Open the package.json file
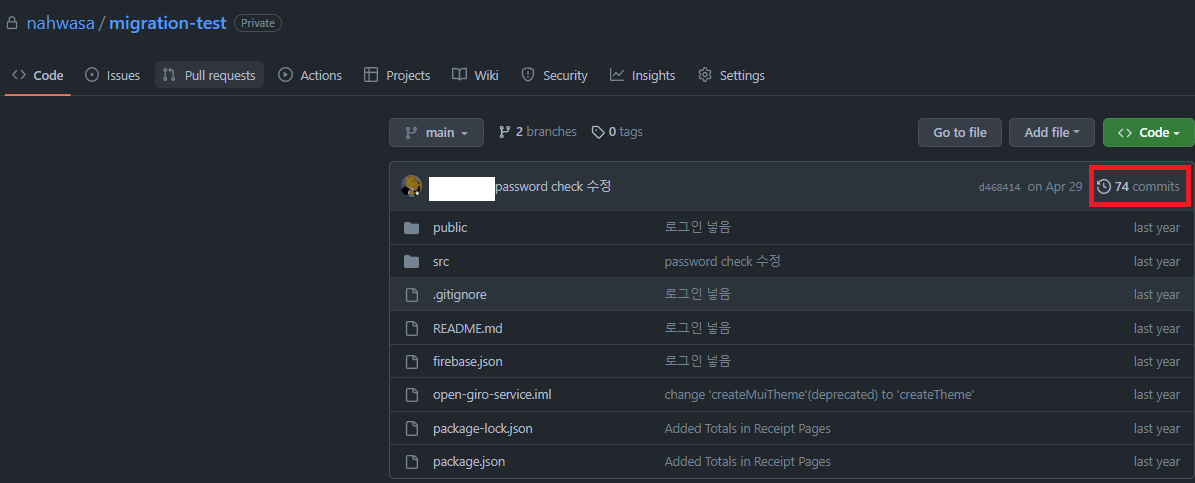1195x483 pixels. pyautogui.click(x=469, y=462)
